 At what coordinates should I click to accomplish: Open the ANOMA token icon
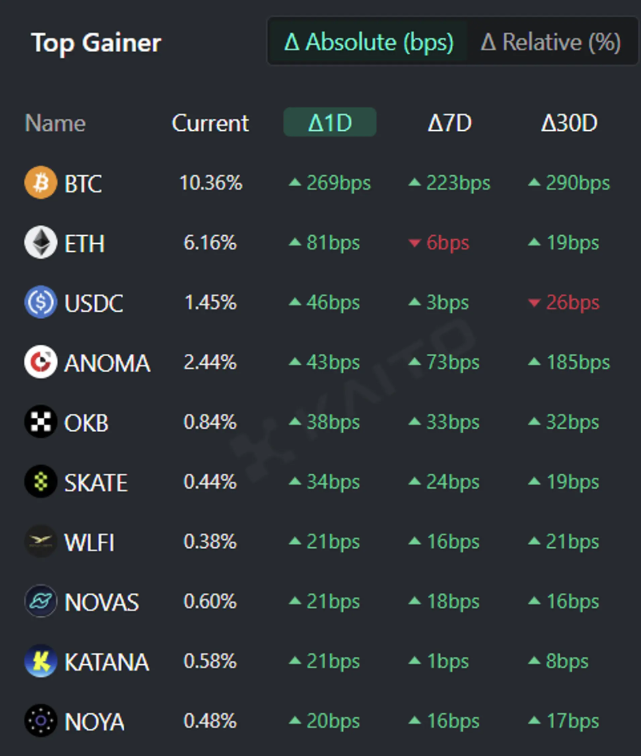pos(41,362)
